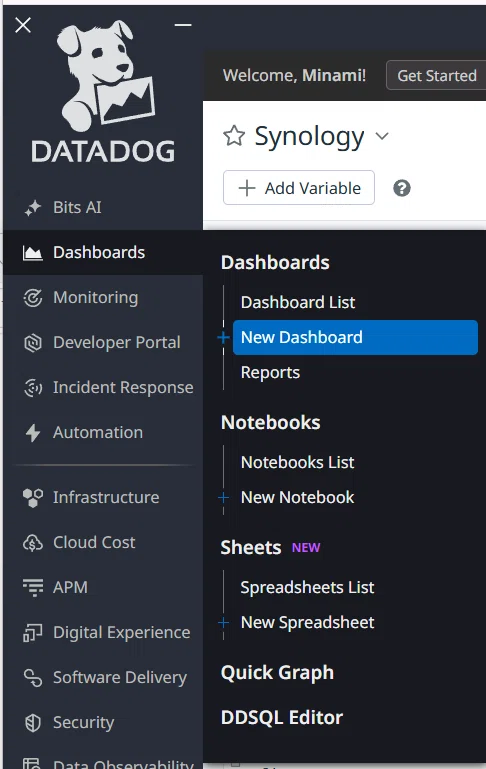Screen dimensions: 486x769
Task: Click the Add Variable button
Action: click(299, 187)
